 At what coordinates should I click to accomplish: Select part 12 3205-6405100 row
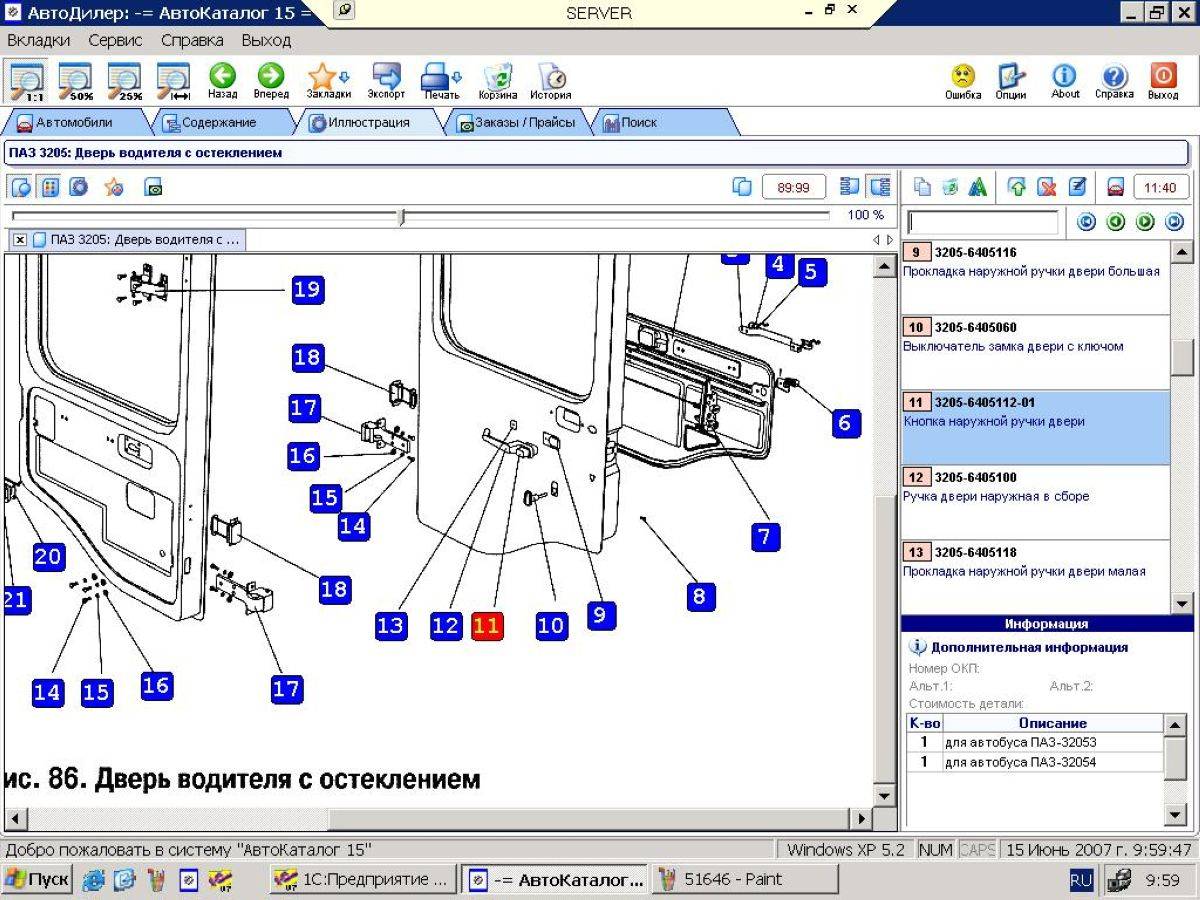coord(1035,503)
